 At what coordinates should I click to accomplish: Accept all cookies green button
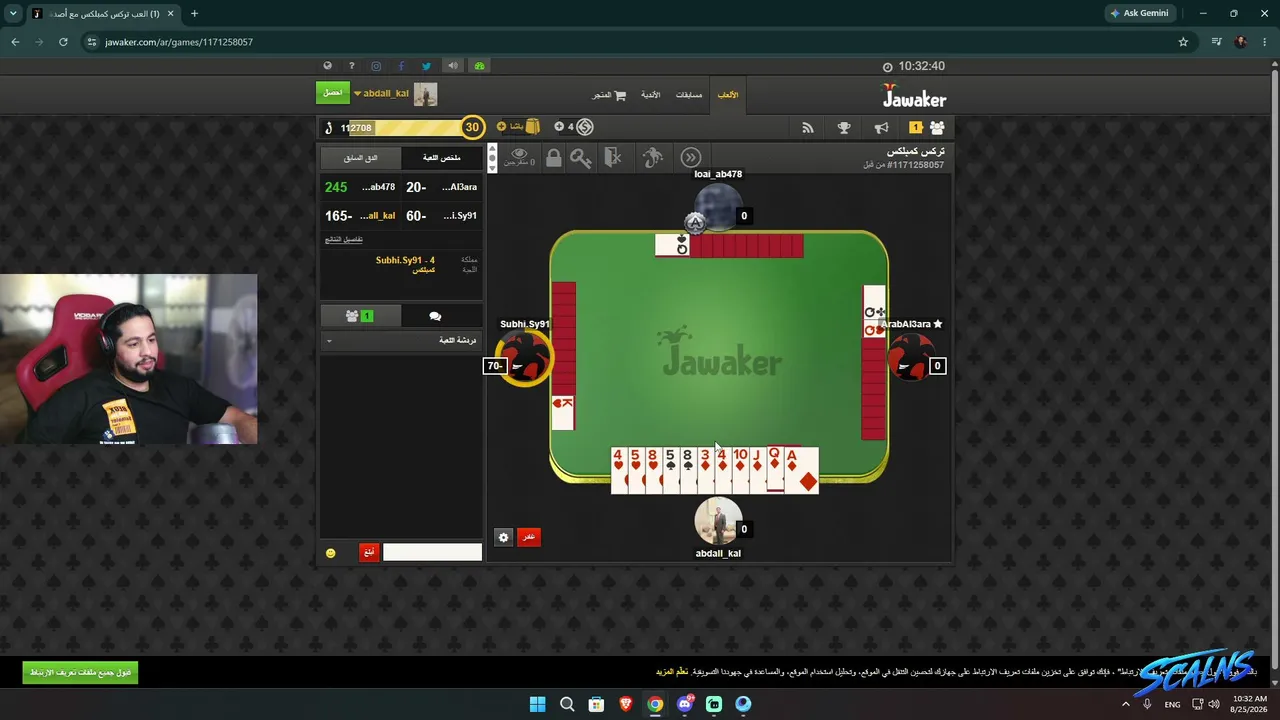[x=80, y=672]
